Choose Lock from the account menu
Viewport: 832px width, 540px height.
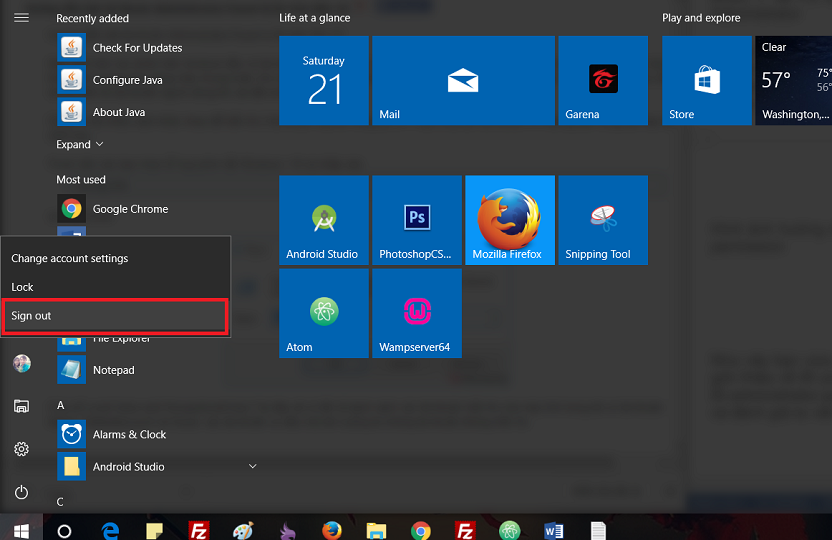(x=116, y=287)
